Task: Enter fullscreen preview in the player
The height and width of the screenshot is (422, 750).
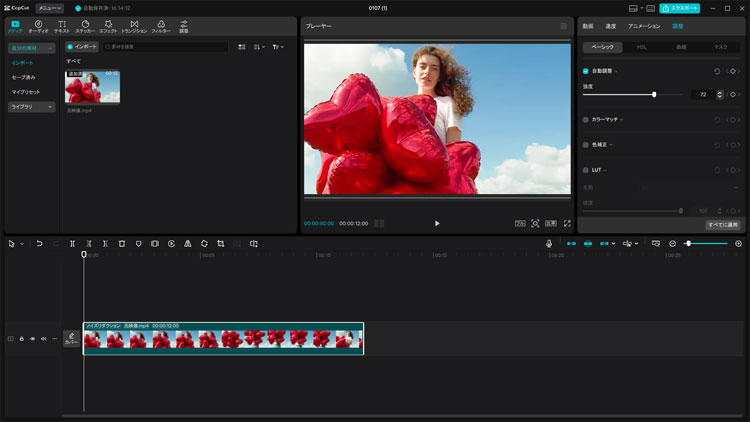Action: pos(568,223)
